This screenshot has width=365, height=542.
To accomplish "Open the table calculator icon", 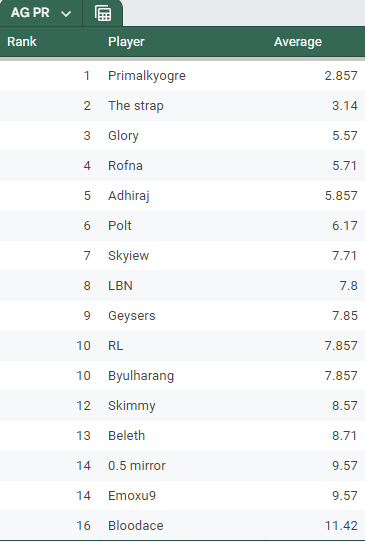I will (103, 13).
